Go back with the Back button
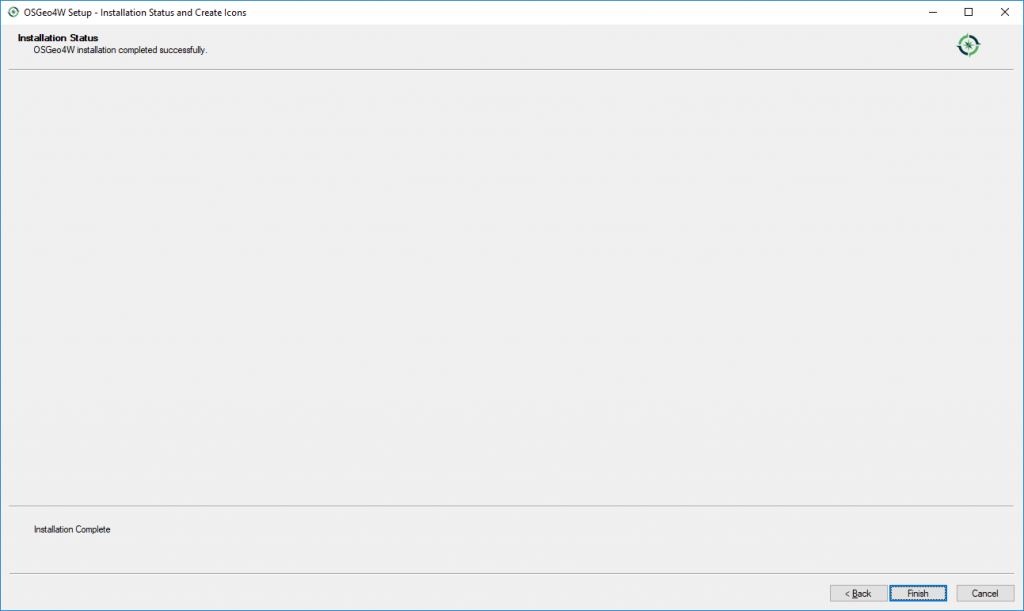 [x=858, y=593]
